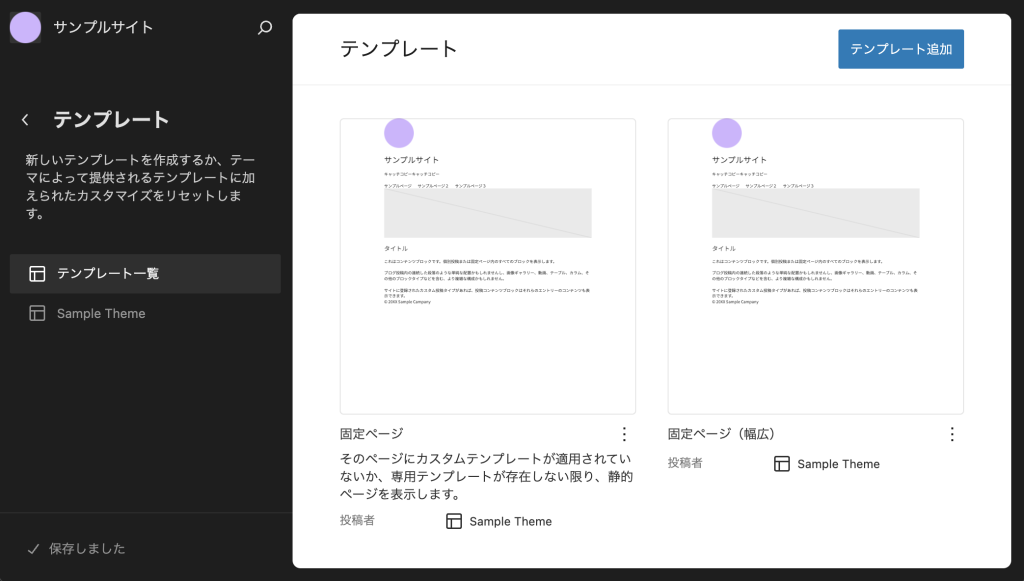Screen dimensions: 1024x581
Task: Click the Sample Theme author text under 固定ページ
Action: pyautogui.click(x=510, y=521)
